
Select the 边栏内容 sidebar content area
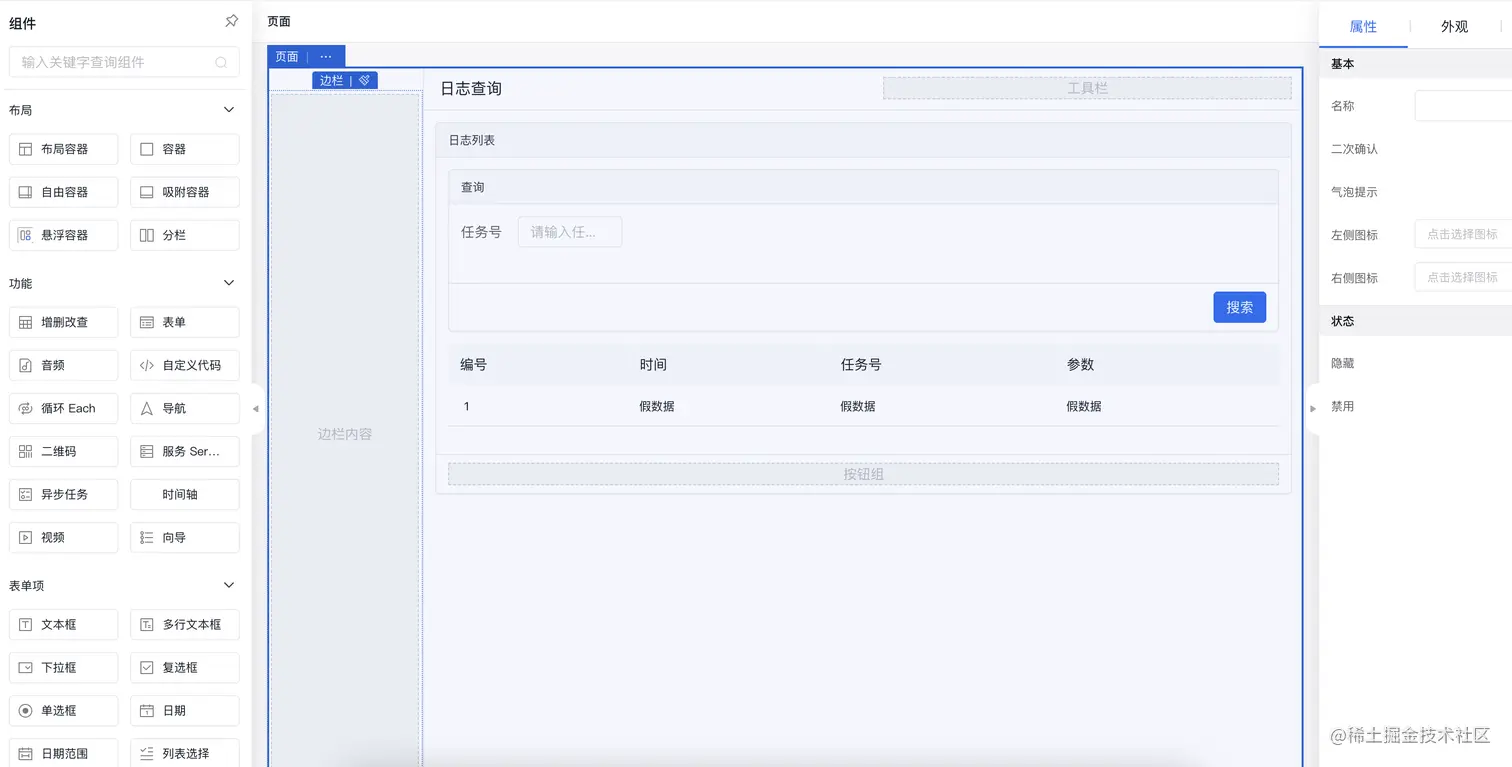[x=345, y=434]
